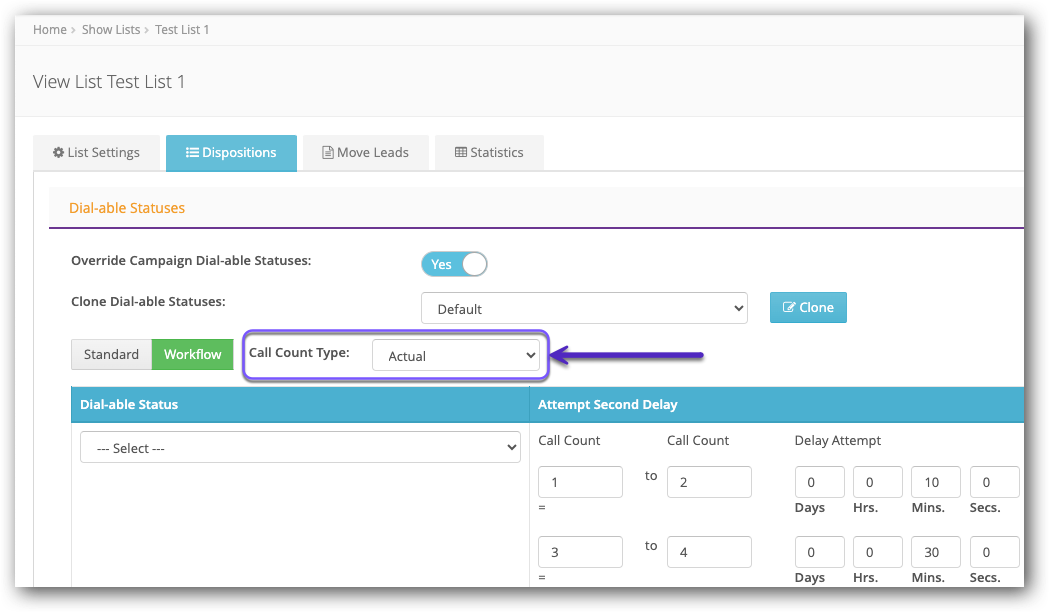Open the Call Count Type dropdown
Image resolution: width=1049 pixels, height=612 pixels.
click(455, 356)
